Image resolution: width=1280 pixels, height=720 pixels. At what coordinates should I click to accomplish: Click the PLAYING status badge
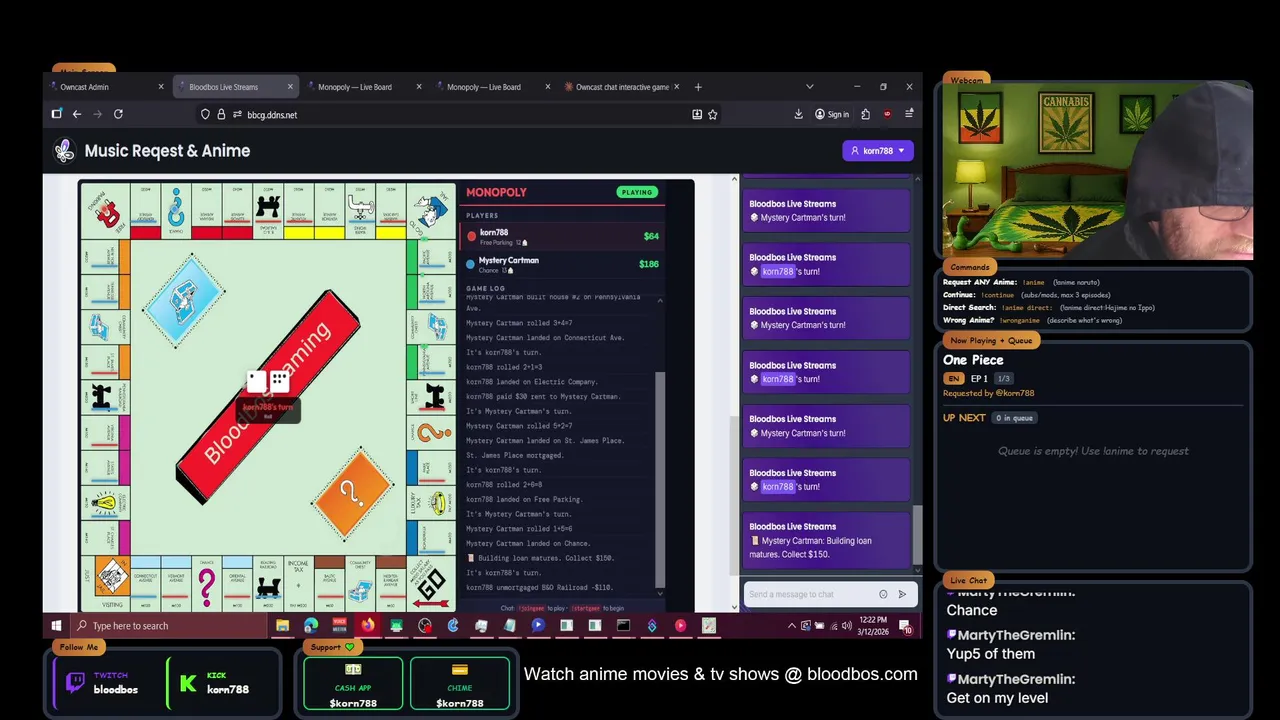(636, 192)
